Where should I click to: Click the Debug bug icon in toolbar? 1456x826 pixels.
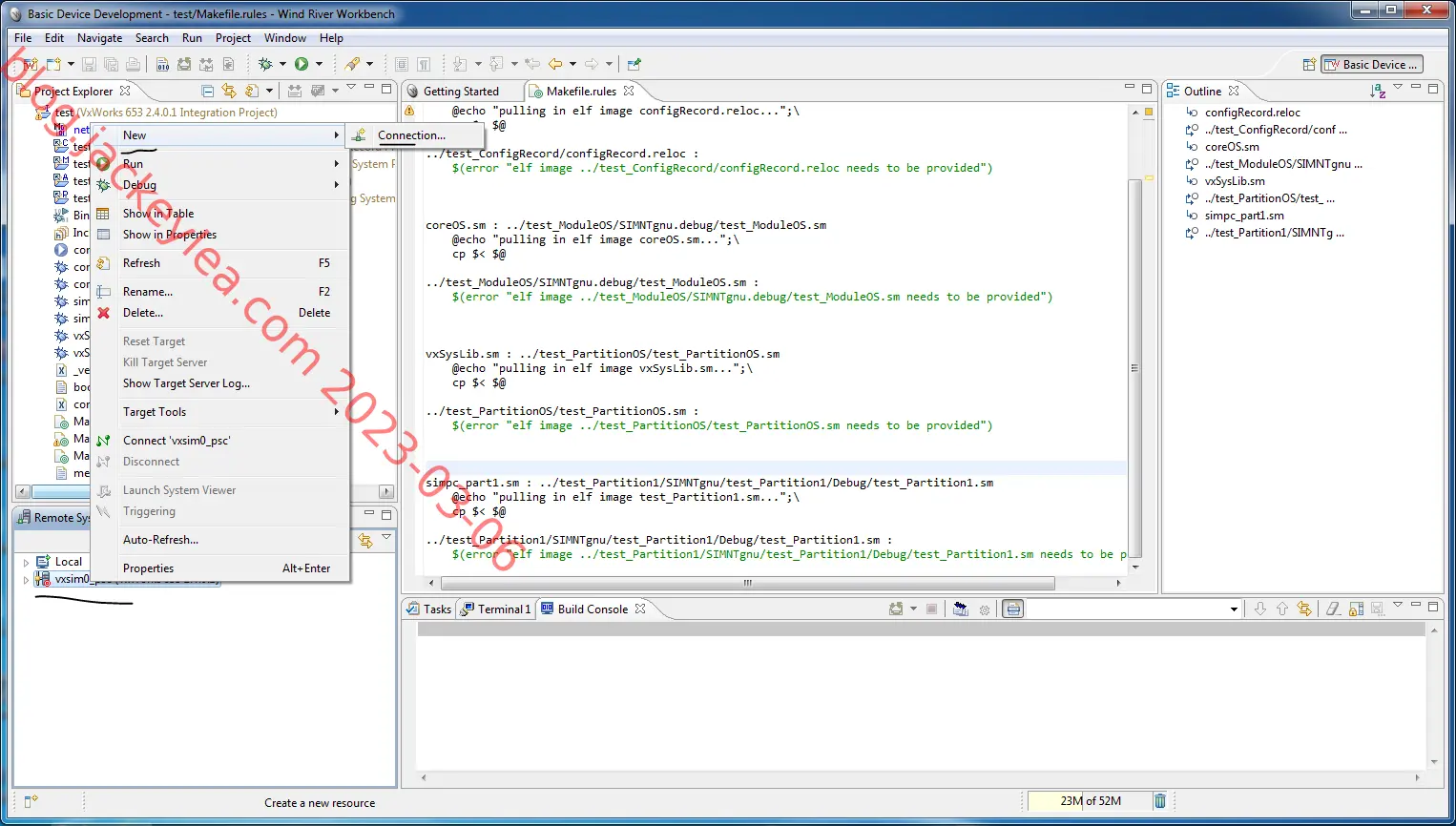click(265, 64)
